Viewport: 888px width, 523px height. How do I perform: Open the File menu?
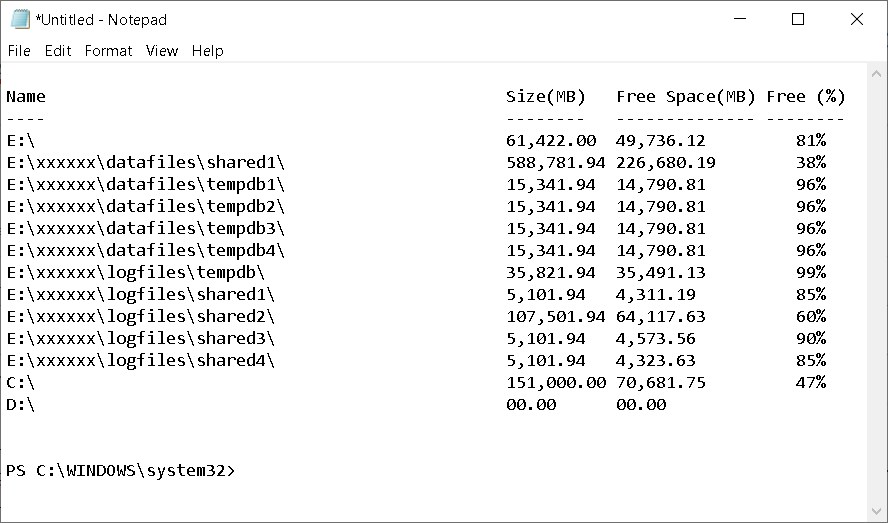click(x=19, y=51)
